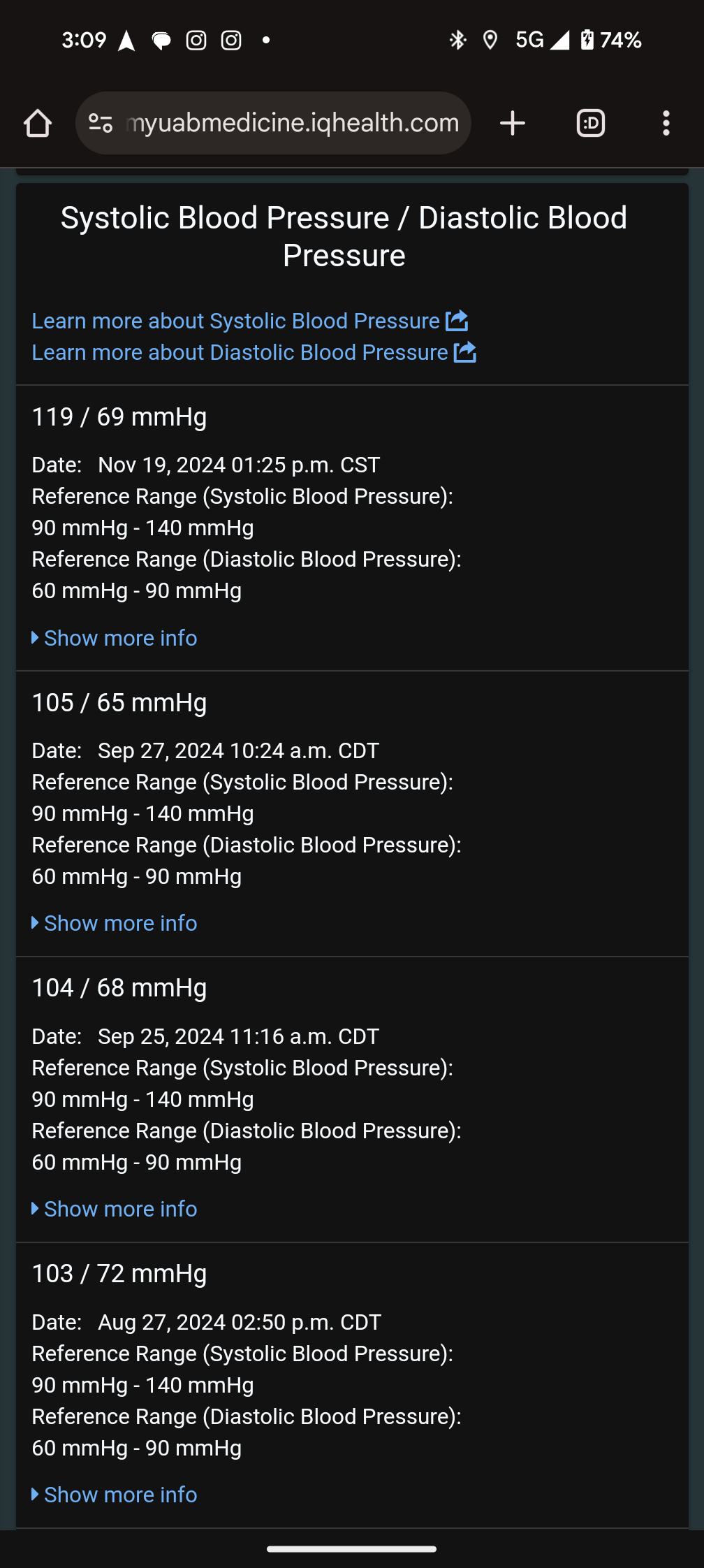Tap the browser home icon
The height and width of the screenshot is (1568, 704).
[38, 124]
